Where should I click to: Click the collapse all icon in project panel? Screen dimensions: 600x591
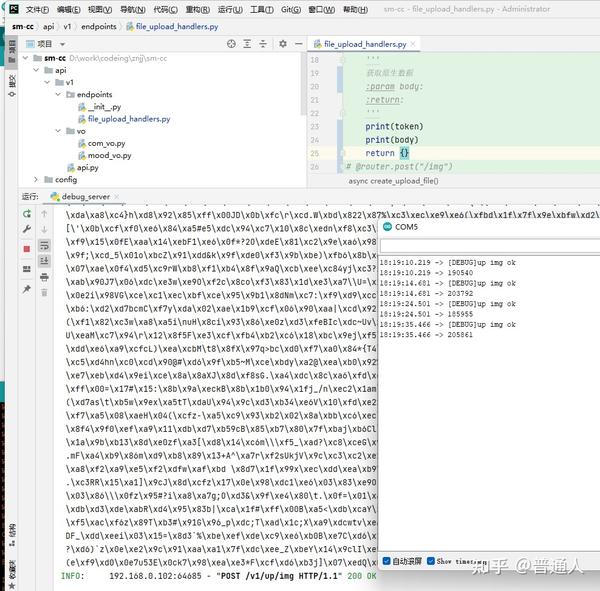coord(263,44)
